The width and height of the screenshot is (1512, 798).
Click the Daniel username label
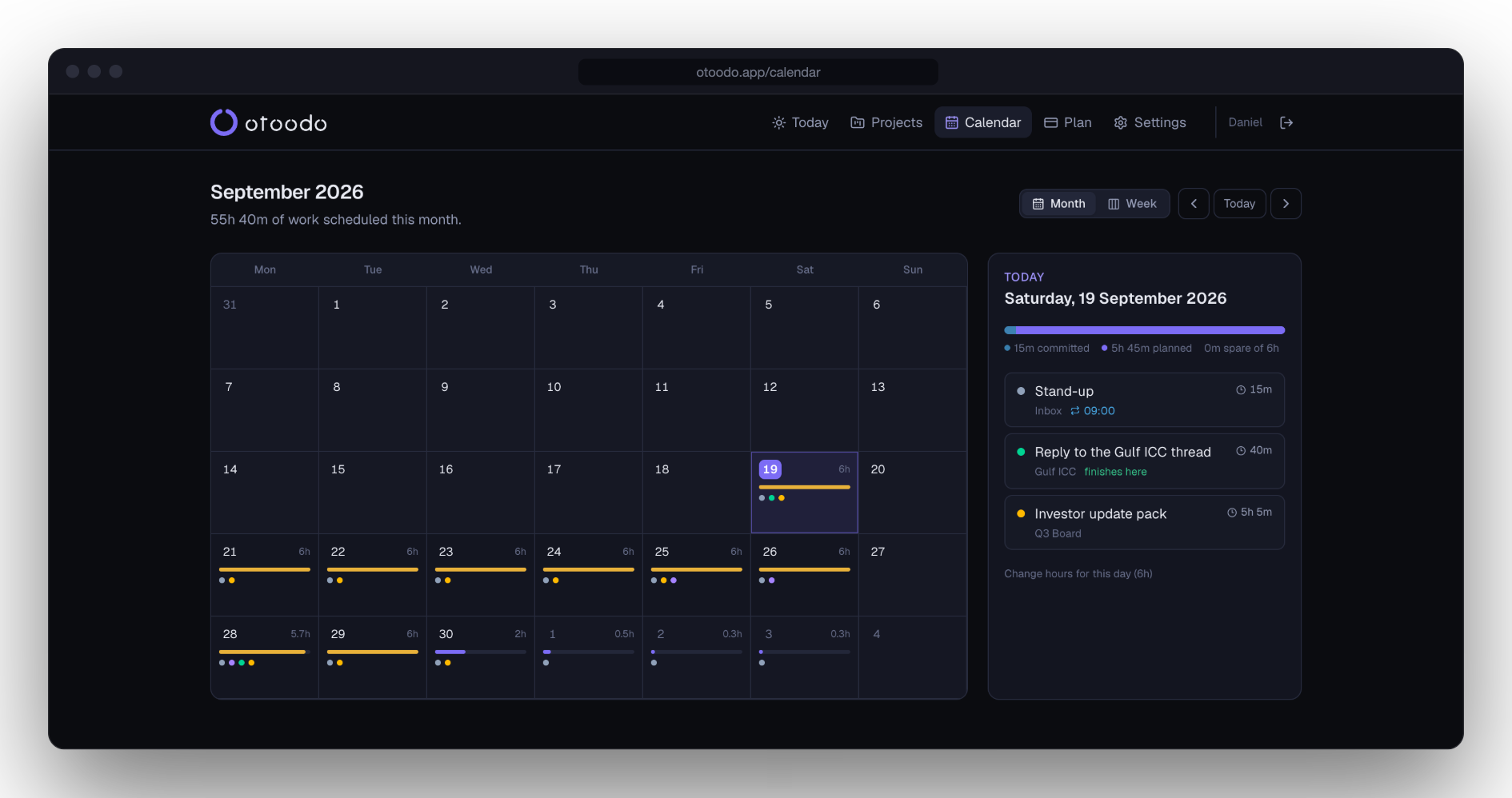coord(1245,122)
